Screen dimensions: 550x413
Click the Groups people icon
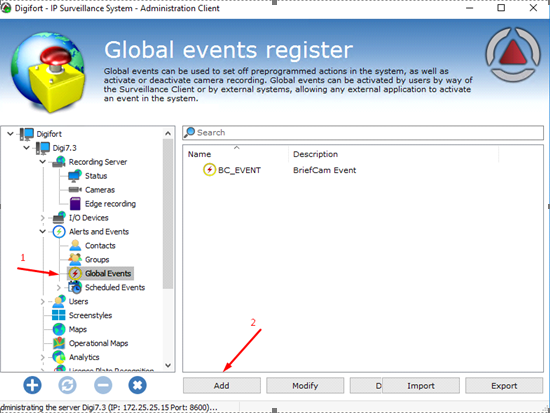75,259
